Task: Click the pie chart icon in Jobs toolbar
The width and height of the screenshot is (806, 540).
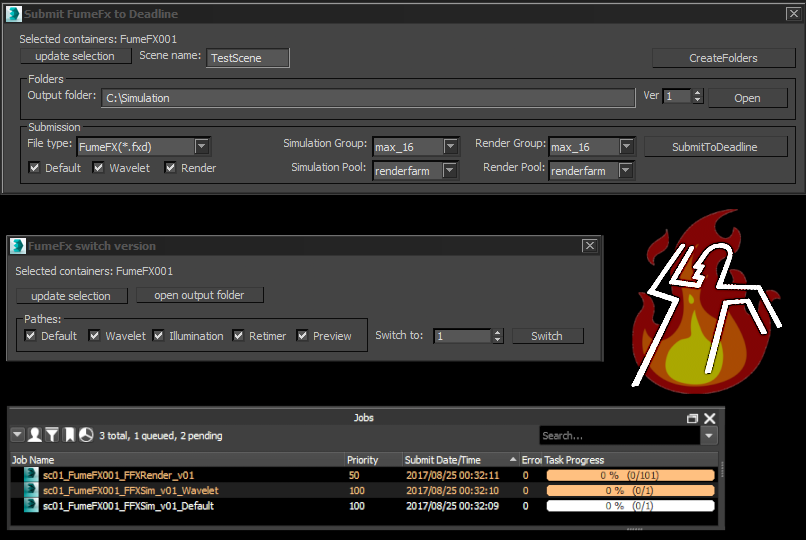Action: coord(86,435)
